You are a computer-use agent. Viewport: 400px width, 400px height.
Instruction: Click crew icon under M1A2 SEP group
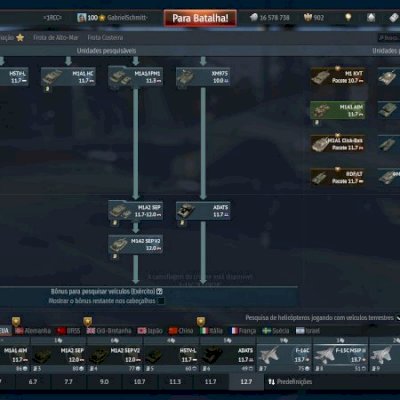[115, 223]
